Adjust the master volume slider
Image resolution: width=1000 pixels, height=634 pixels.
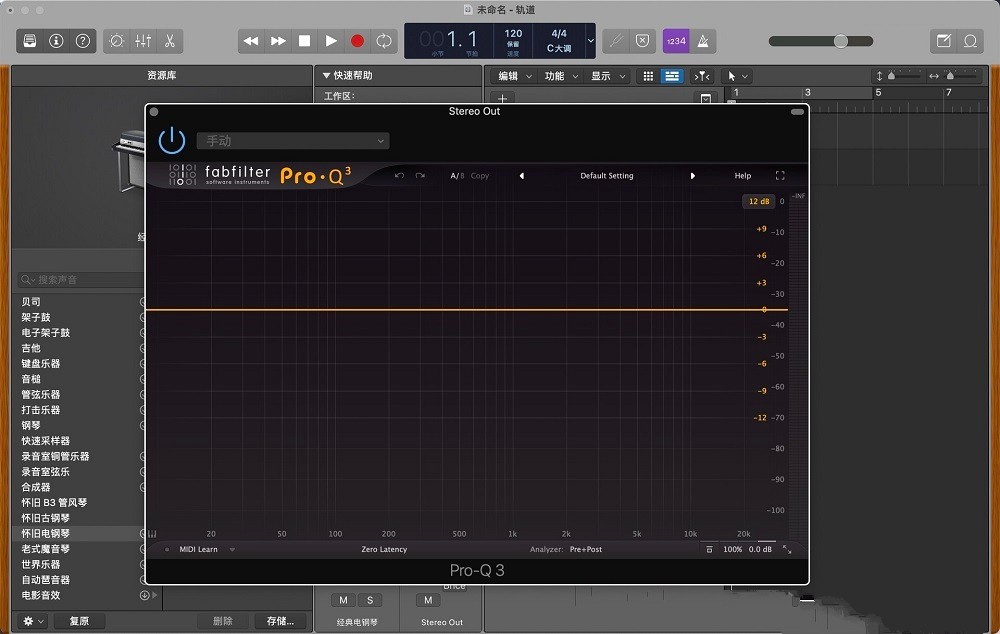[x=841, y=41]
